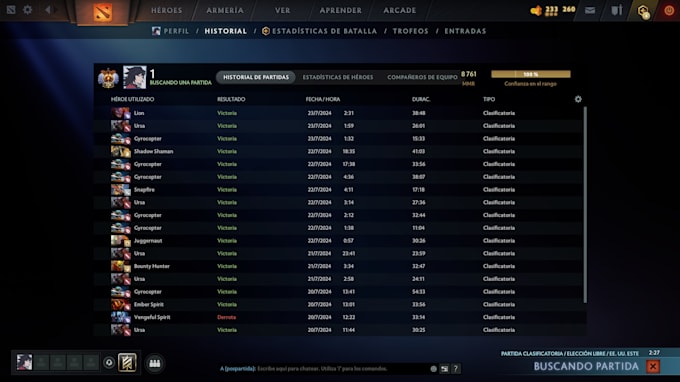The image size is (680, 382).
Task: Click the first empty party slot
Action: (42, 362)
